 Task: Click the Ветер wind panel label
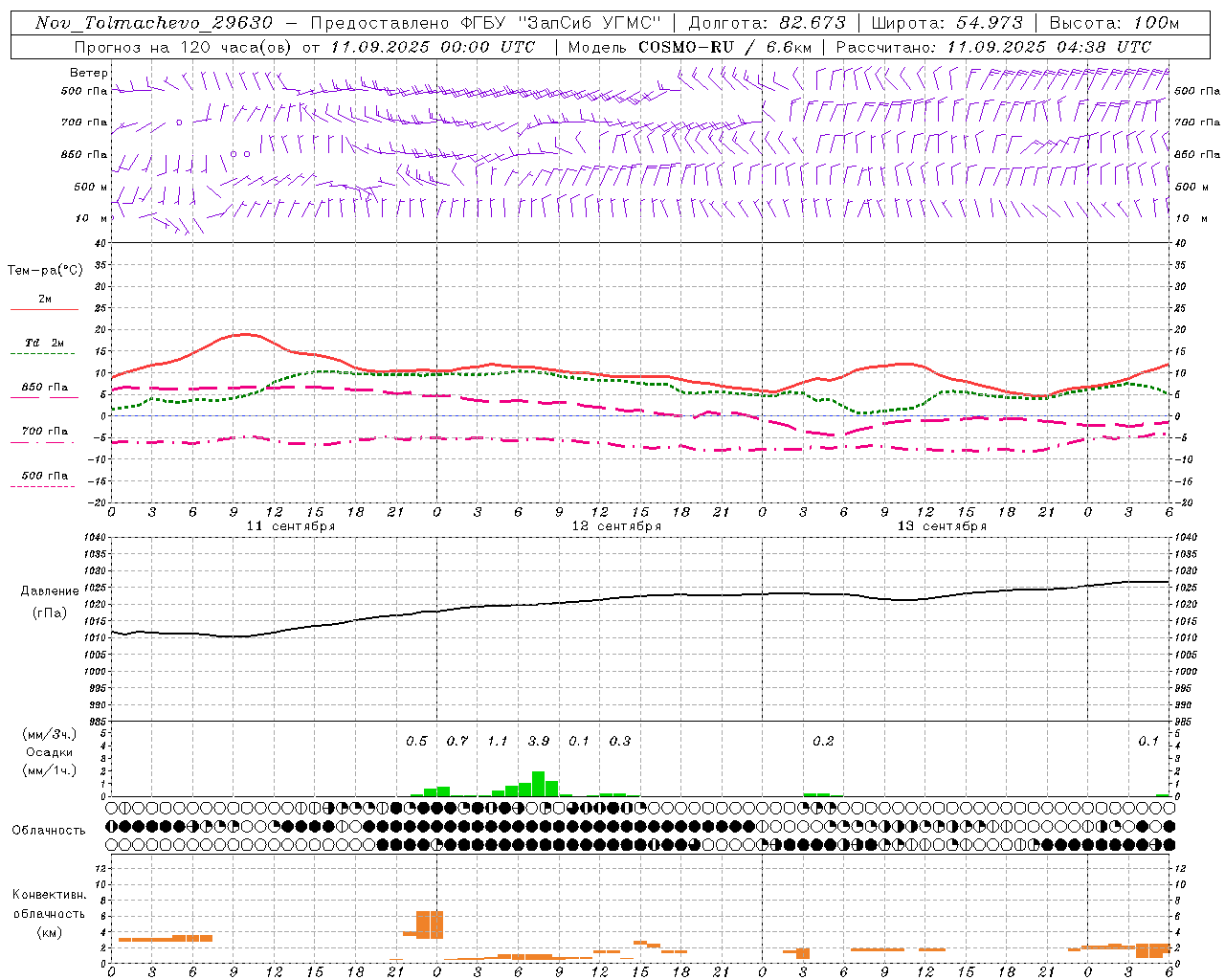click(89, 73)
